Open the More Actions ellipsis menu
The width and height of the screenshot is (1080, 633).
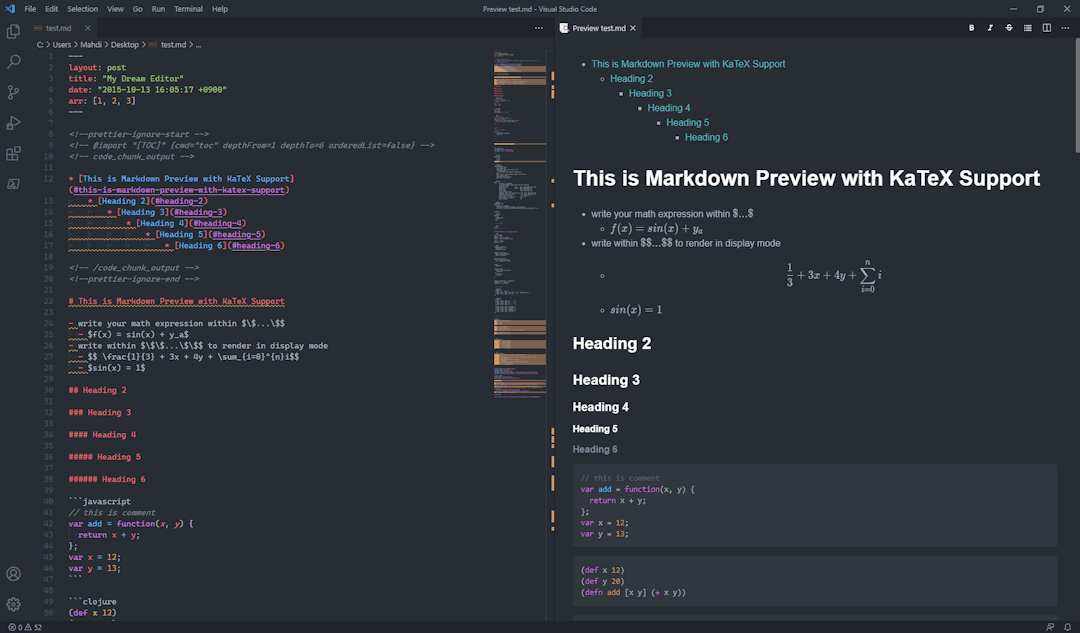1066,28
